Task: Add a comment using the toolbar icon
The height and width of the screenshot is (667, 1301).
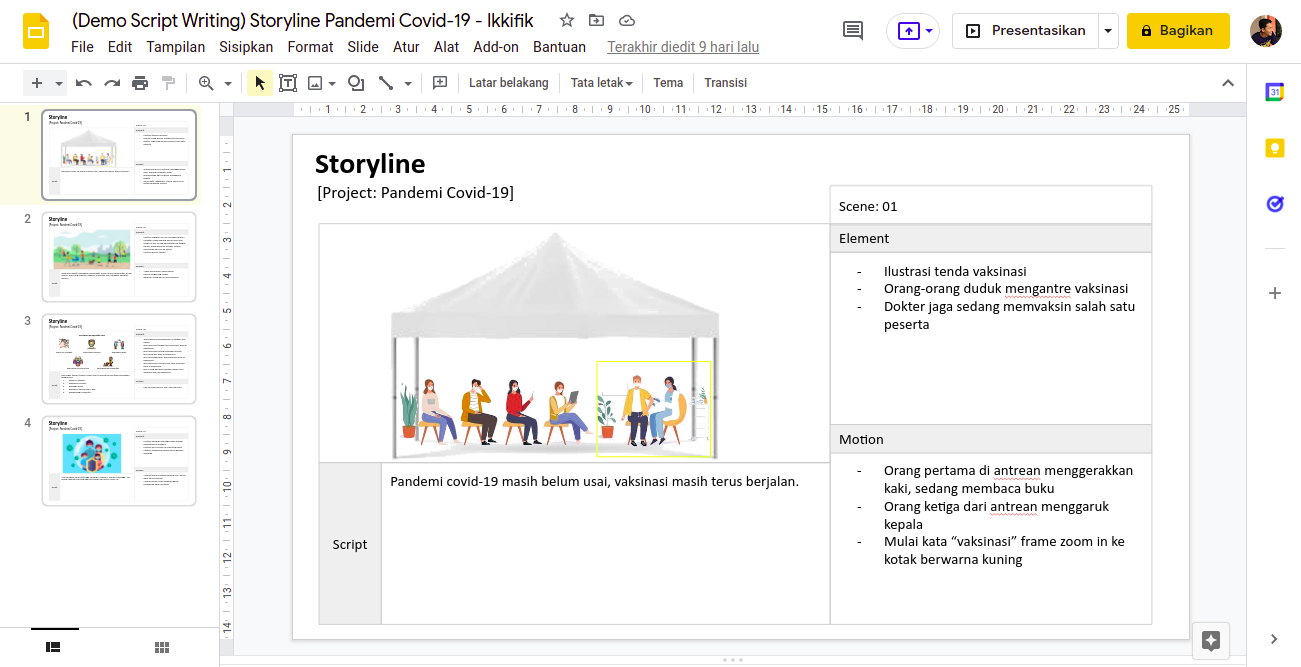Action: click(439, 83)
